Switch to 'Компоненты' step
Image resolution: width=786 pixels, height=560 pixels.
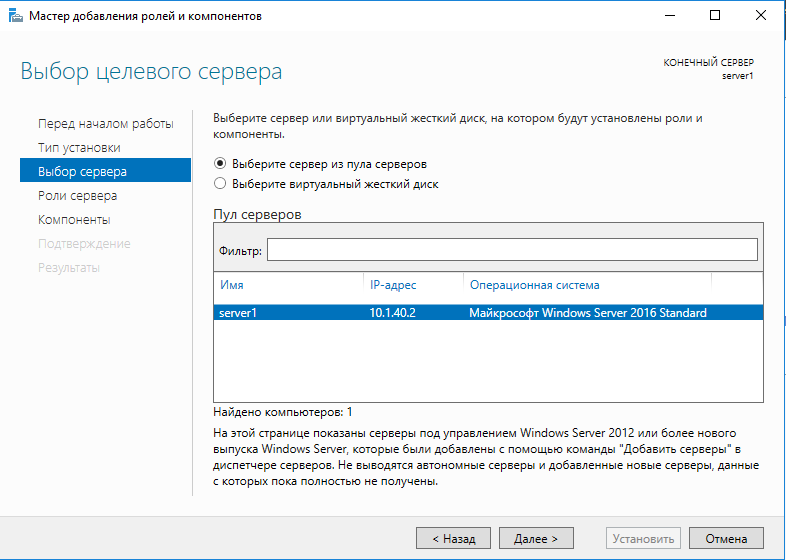[74, 220]
